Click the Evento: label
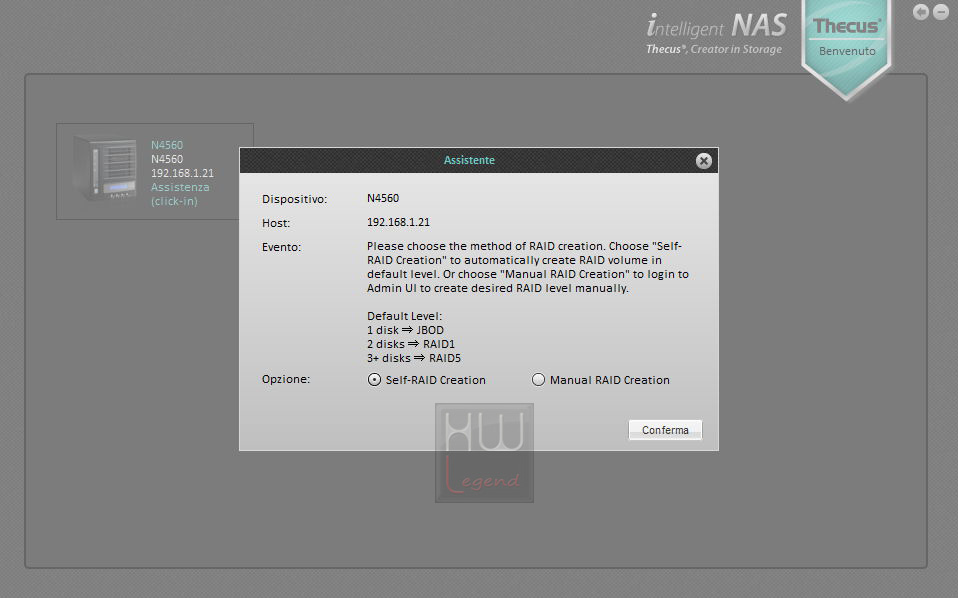 point(281,247)
